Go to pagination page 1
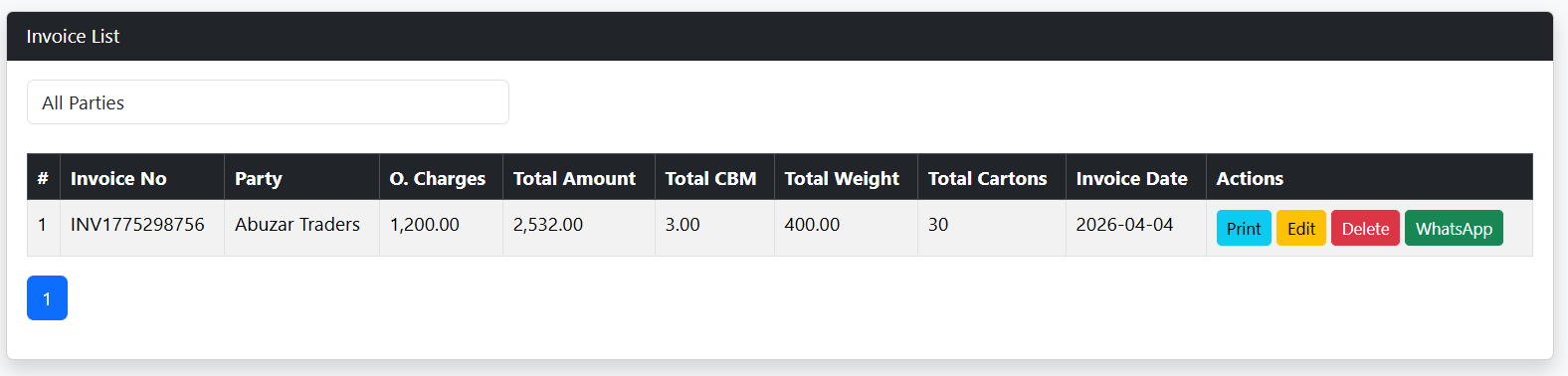1568x376 pixels. pos(47,297)
